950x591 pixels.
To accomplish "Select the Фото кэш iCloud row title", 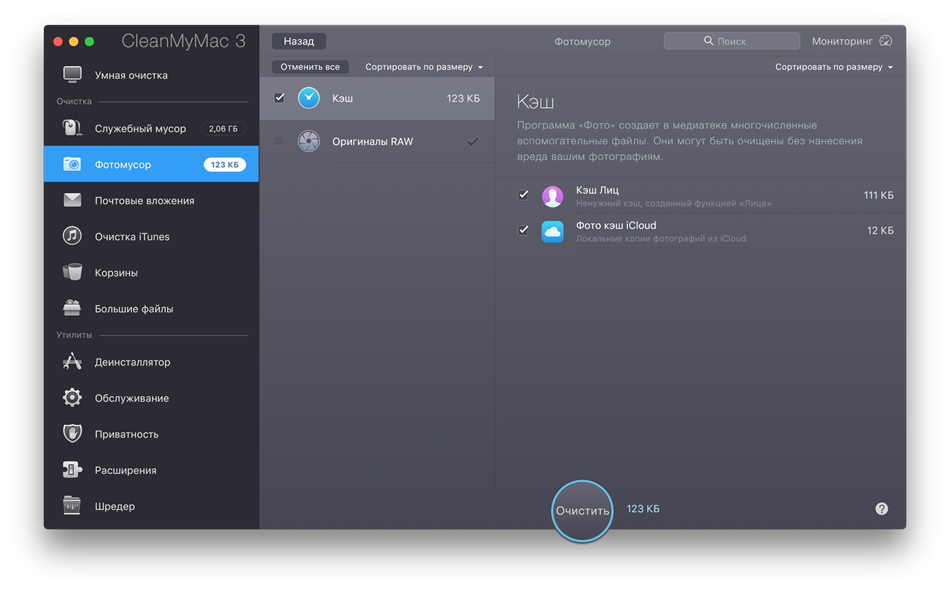I will point(616,225).
